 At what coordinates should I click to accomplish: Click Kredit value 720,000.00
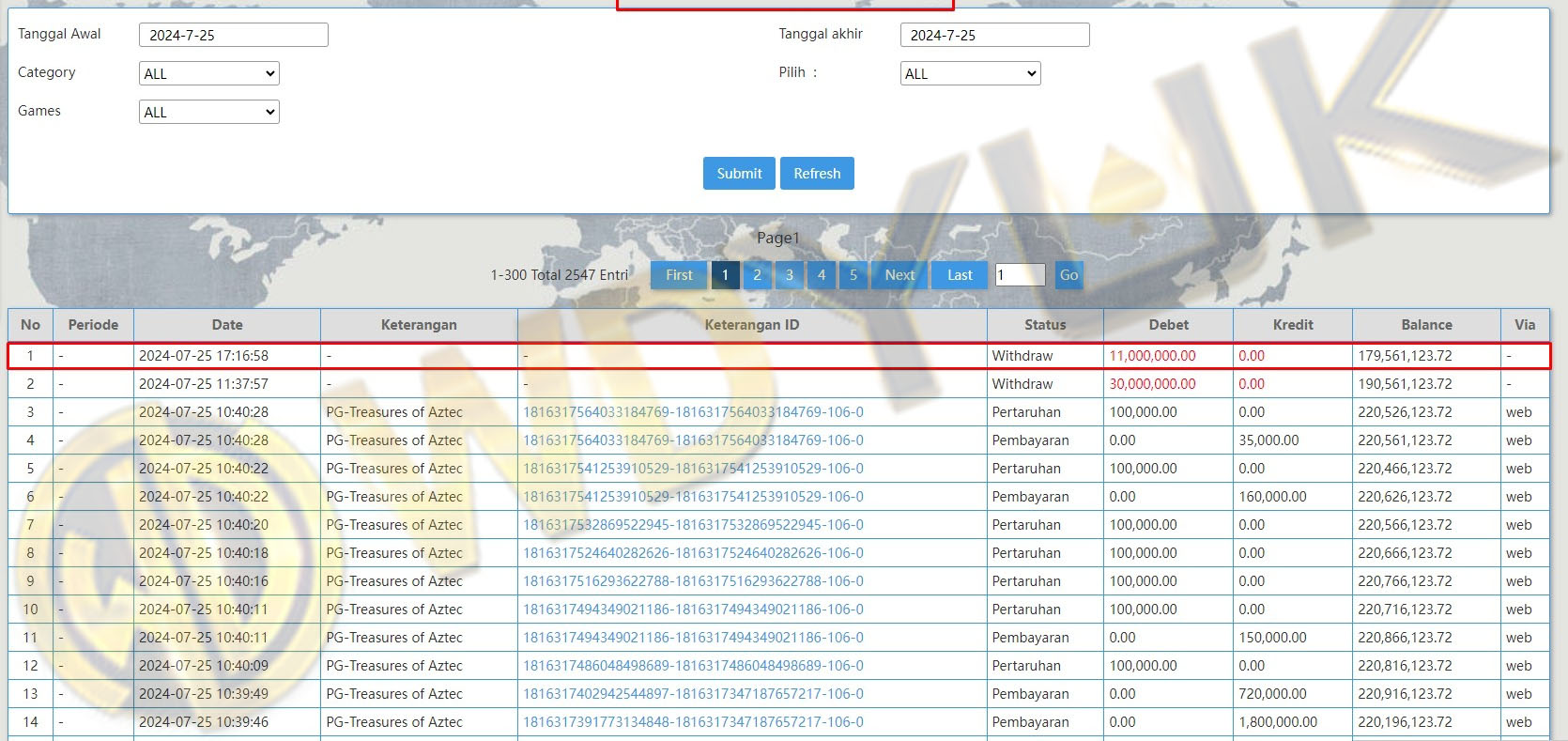tap(1272, 694)
